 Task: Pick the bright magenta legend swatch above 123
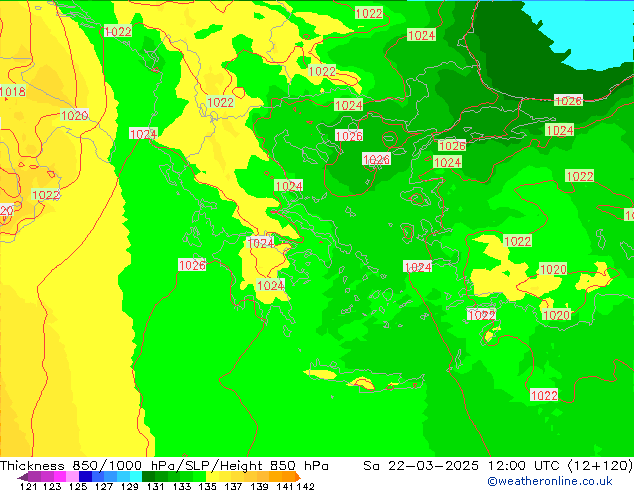(x=60, y=477)
